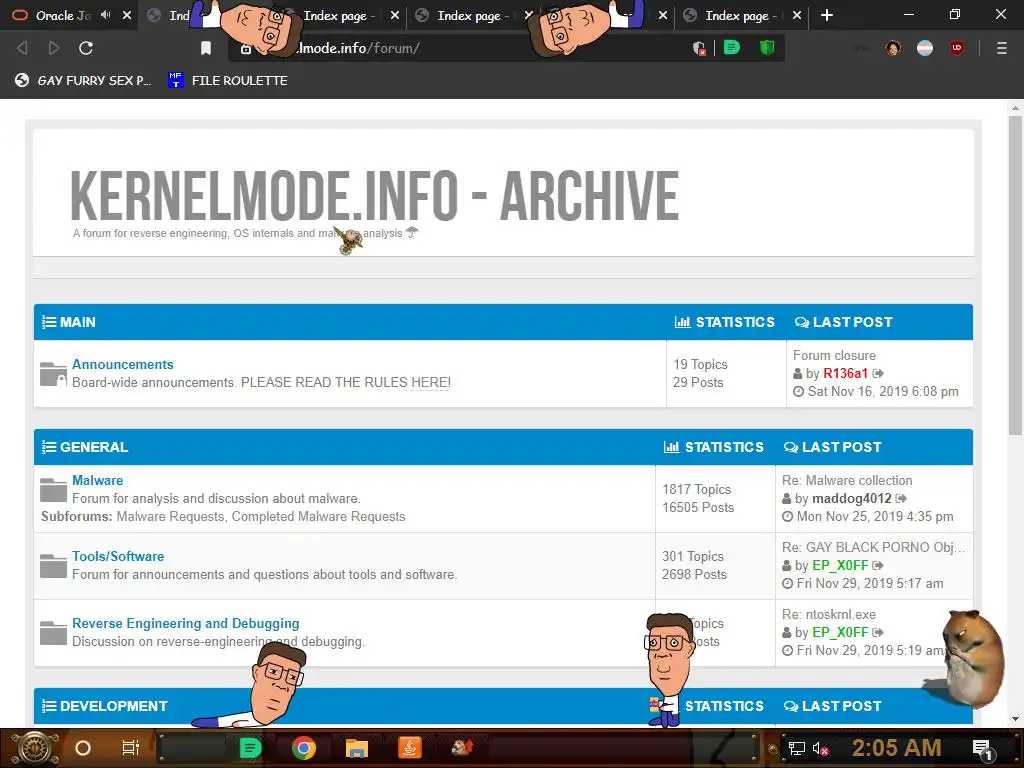1024x768 pixels.
Task: Open Cortana circle on taskbar
Action: point(83,748)
